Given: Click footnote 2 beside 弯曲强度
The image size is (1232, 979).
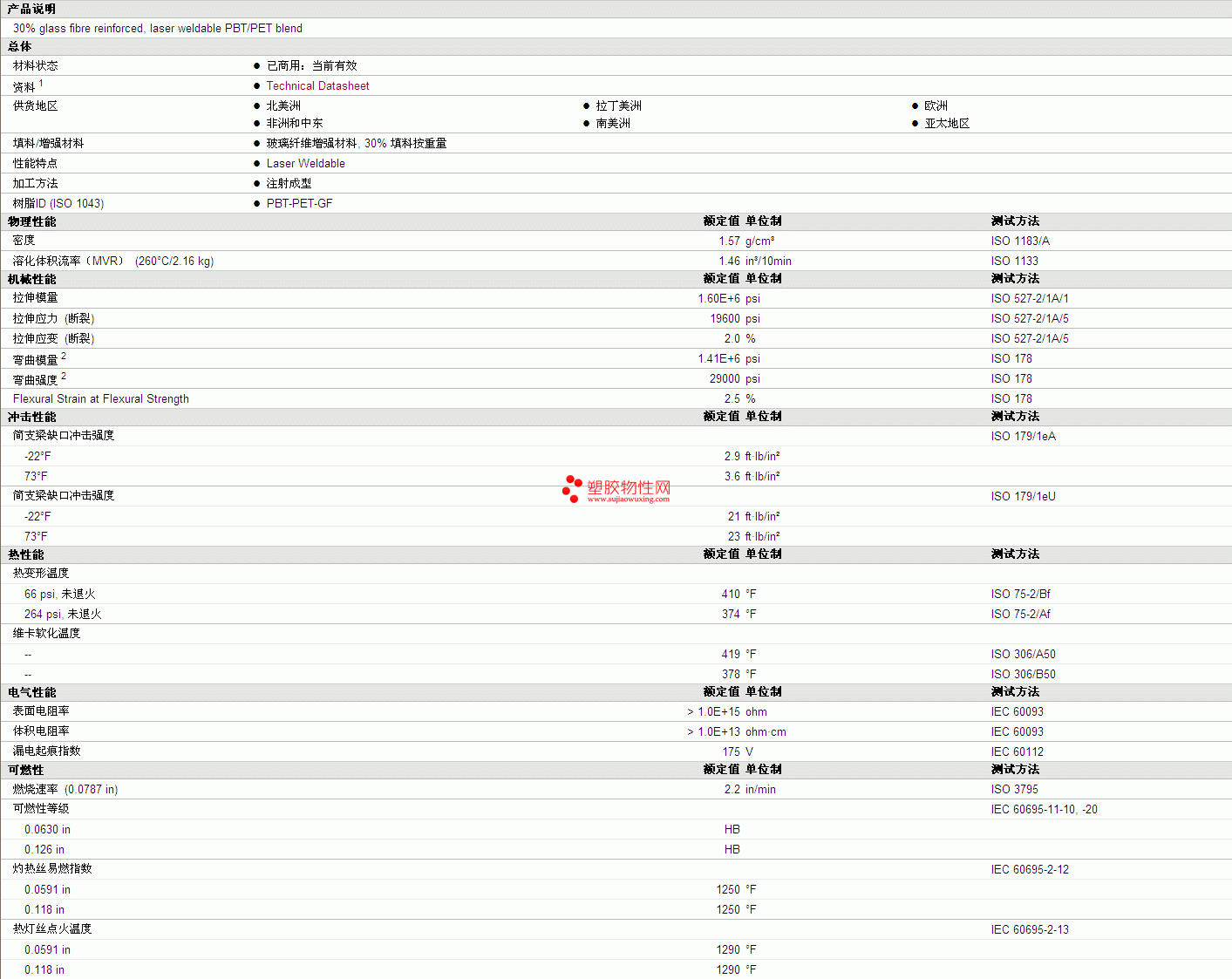Looking at the screenshot, I should pos(64,377).
